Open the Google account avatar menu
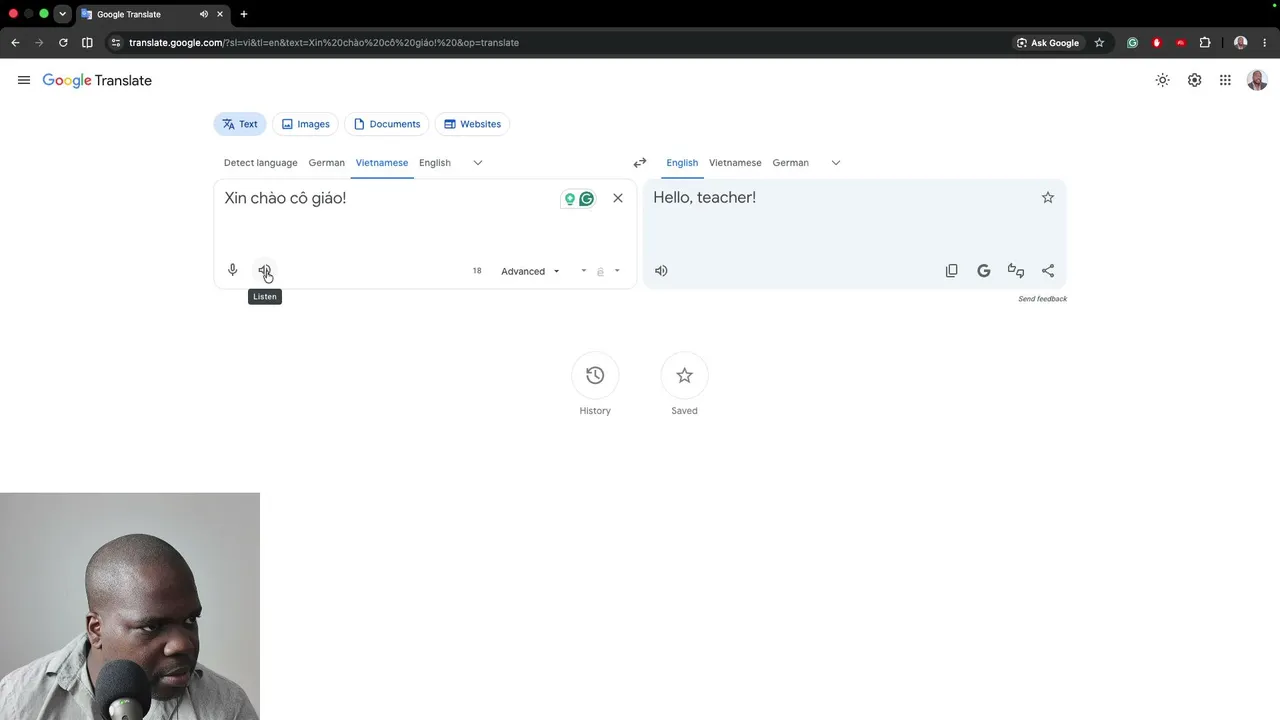The image size is (1280, 720). (1257, 80)
